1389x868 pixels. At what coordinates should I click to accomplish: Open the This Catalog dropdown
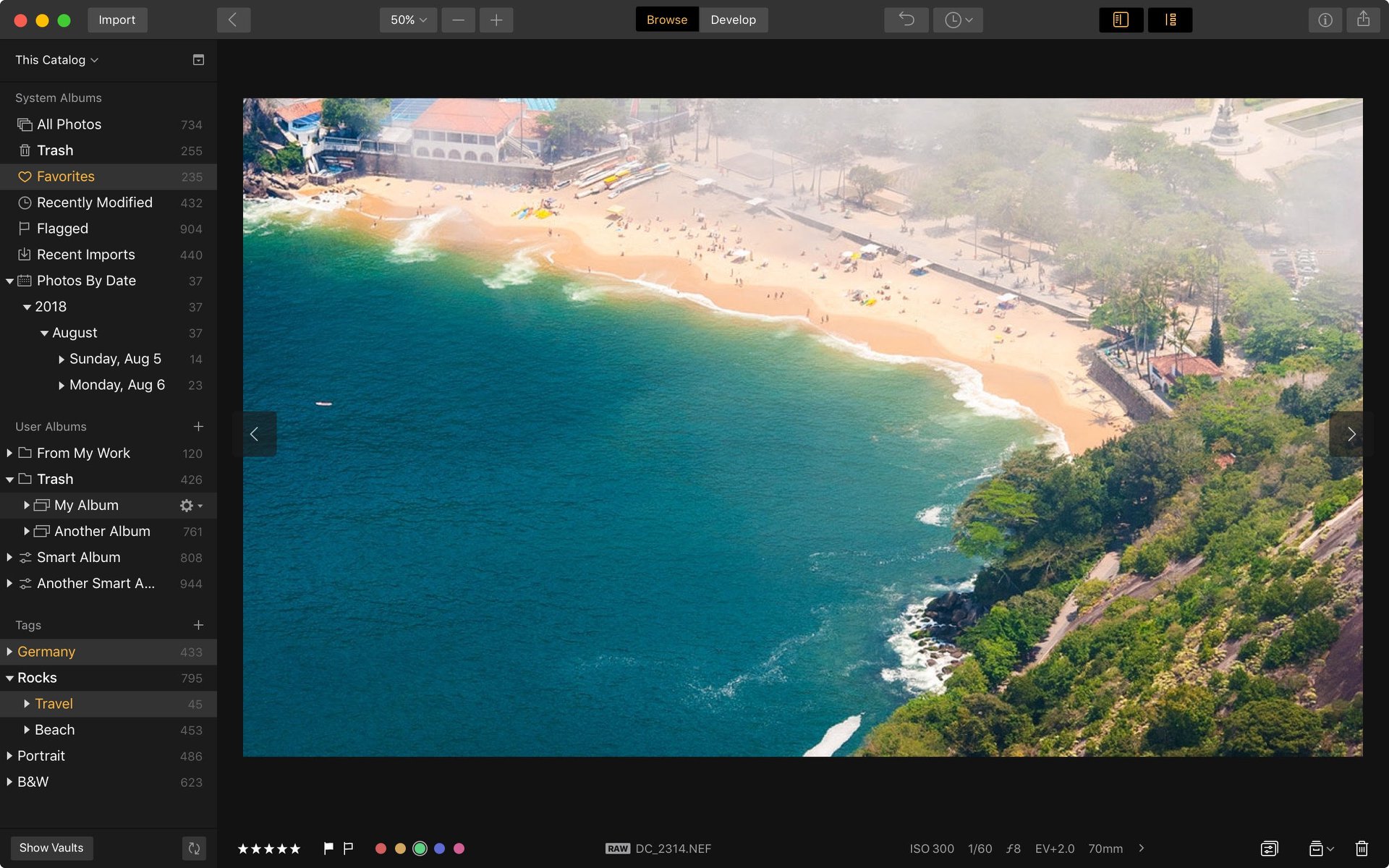pyautogui.click(x=56, y=60)
